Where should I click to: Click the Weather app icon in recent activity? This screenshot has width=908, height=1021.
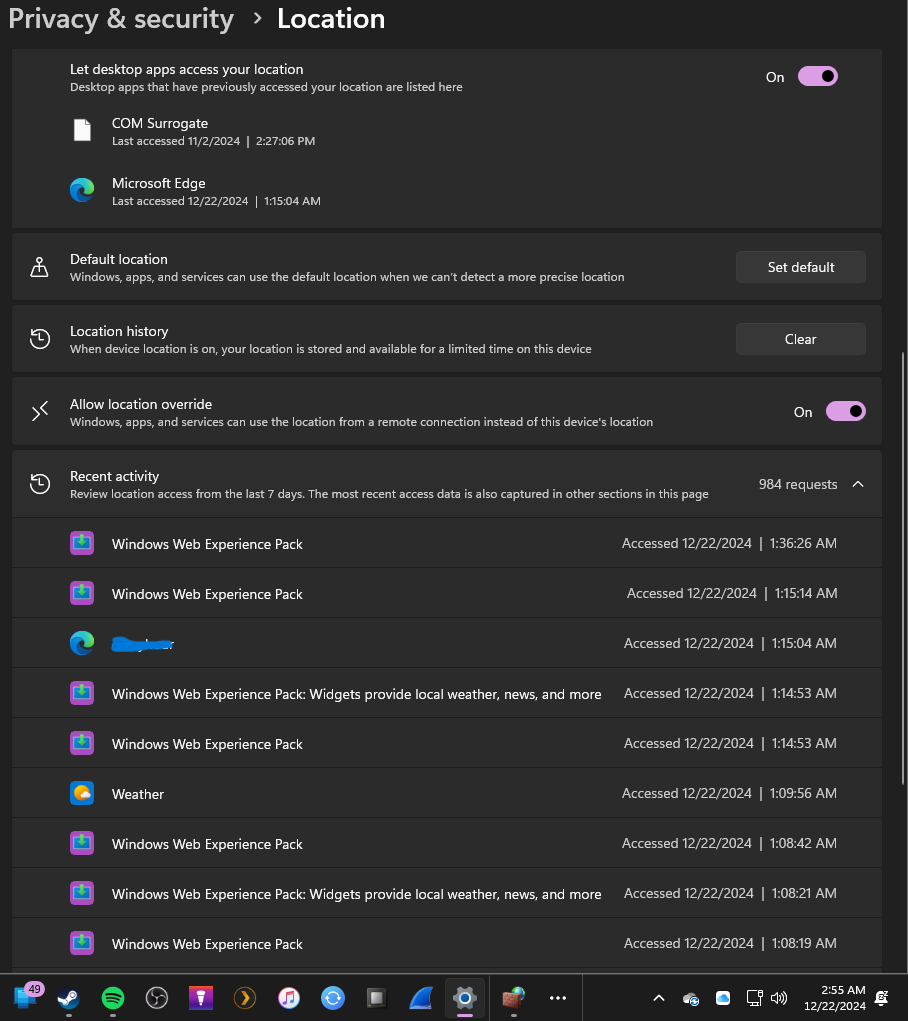[82, 794]
